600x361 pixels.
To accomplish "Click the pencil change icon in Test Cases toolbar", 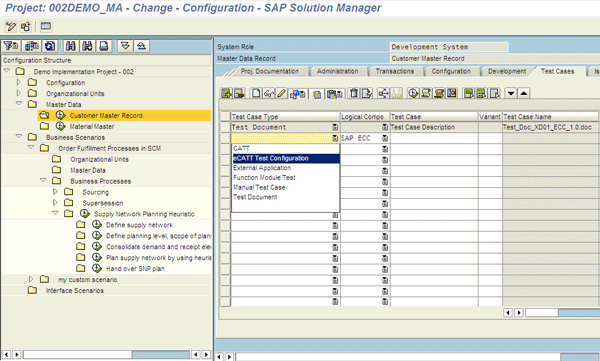I will pyautogui.click(x=282, y=93).
